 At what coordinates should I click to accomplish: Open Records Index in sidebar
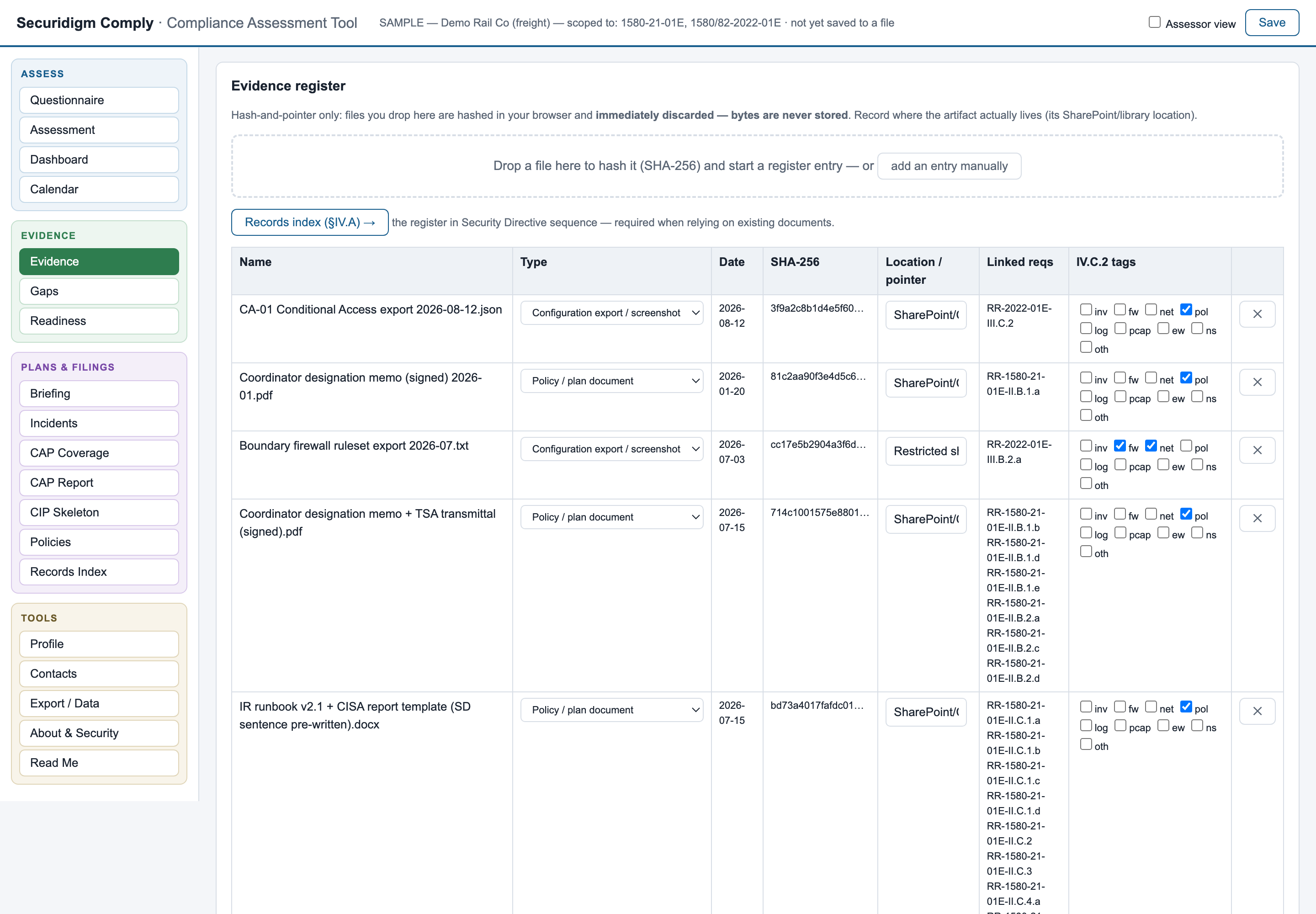pos(99,572)
